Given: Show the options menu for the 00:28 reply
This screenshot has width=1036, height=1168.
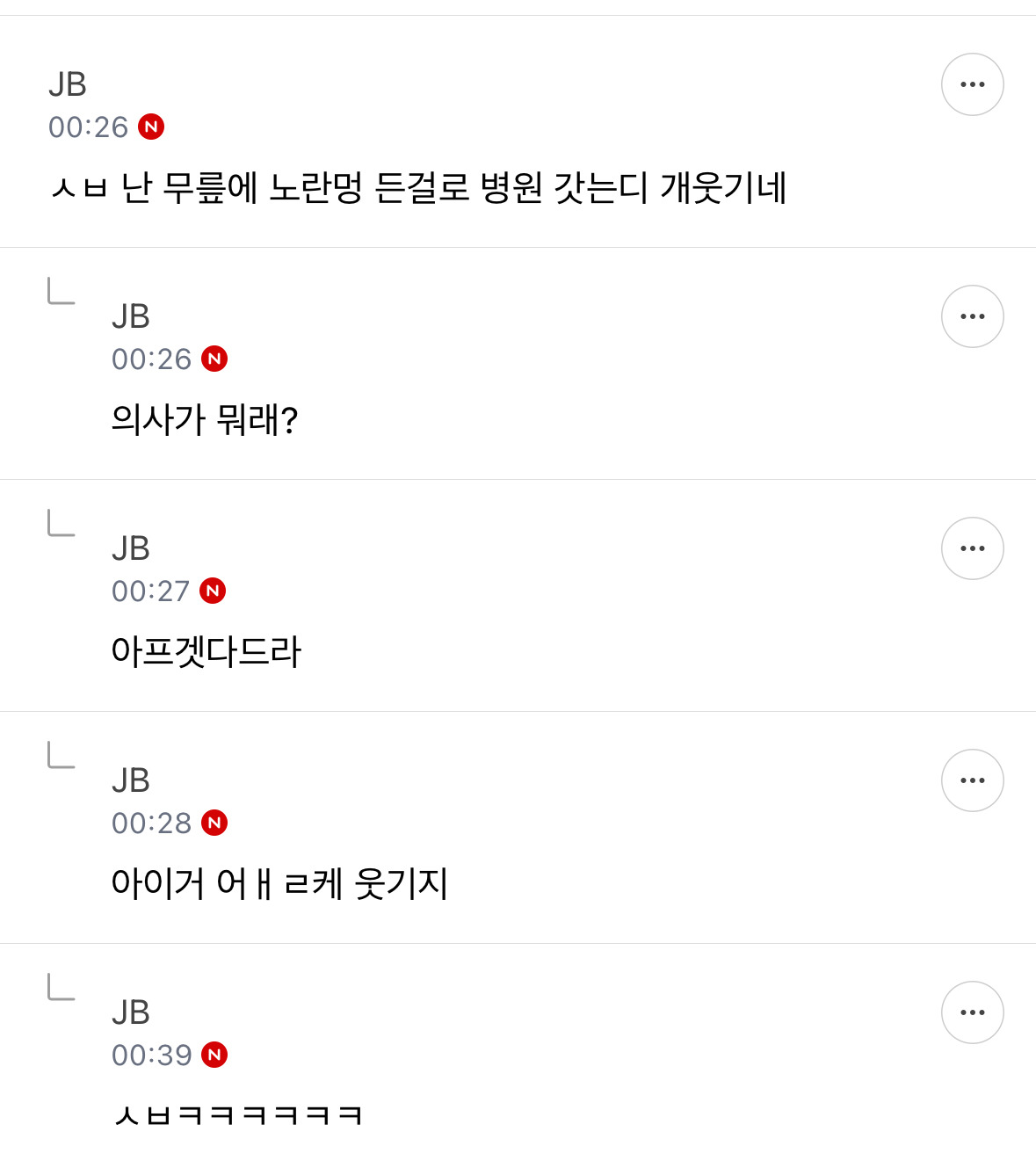Looking at the screenshot, I should 972,780.
